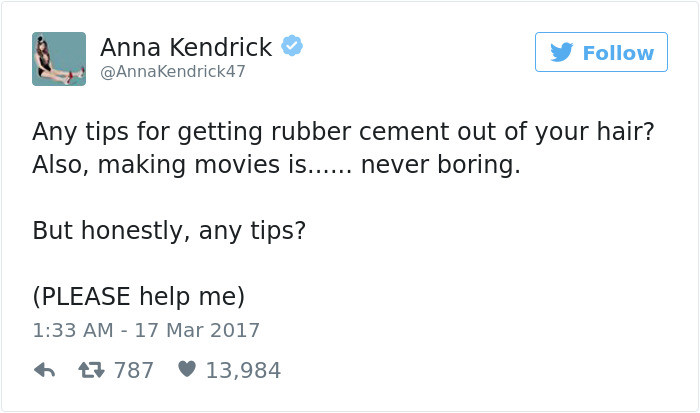Click the 787 retweet count
This screenshot has height=413, width=700.
tap(134, 370)
